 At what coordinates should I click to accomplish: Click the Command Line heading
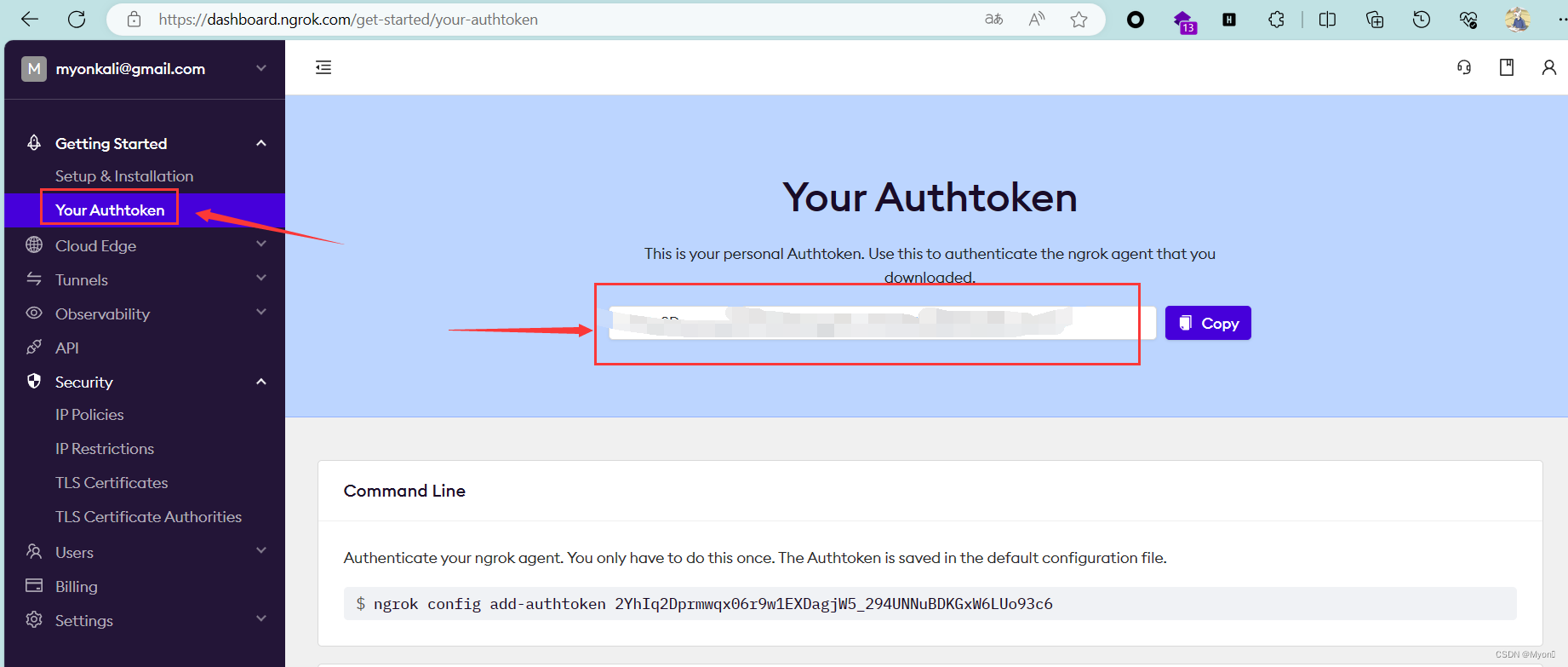pyautogui.click(x=404, y=491)
